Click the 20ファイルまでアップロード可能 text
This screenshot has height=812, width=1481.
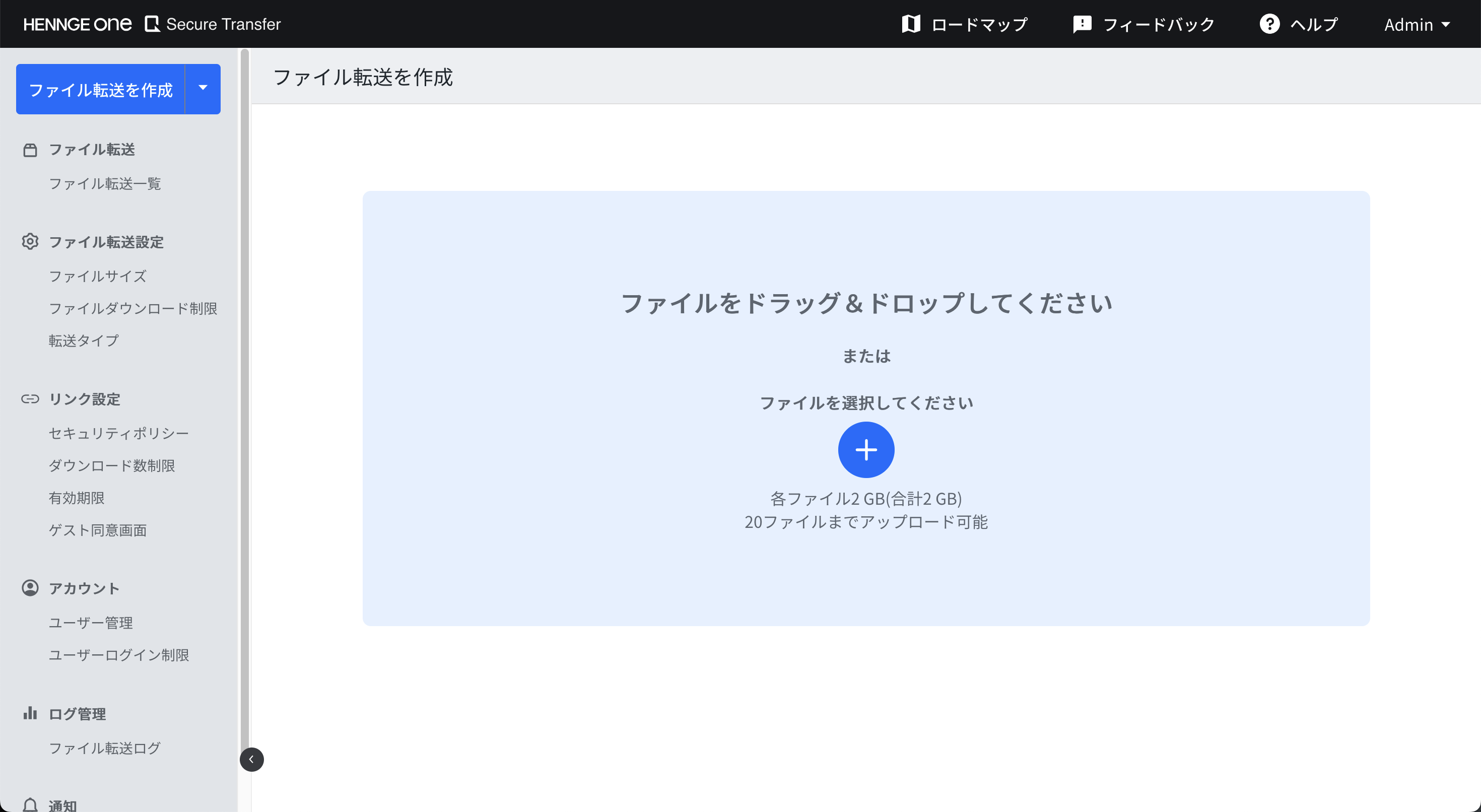coord(866,521)
